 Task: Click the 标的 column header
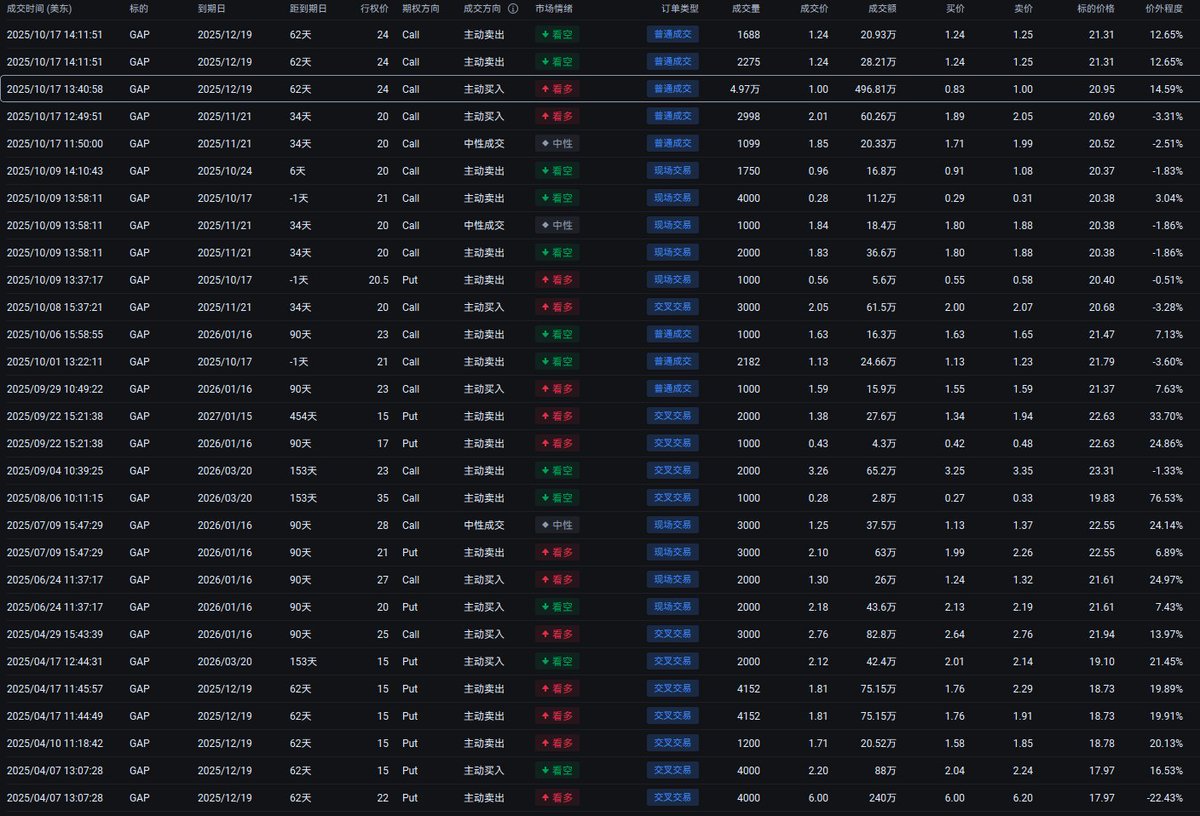click(139, 8)
